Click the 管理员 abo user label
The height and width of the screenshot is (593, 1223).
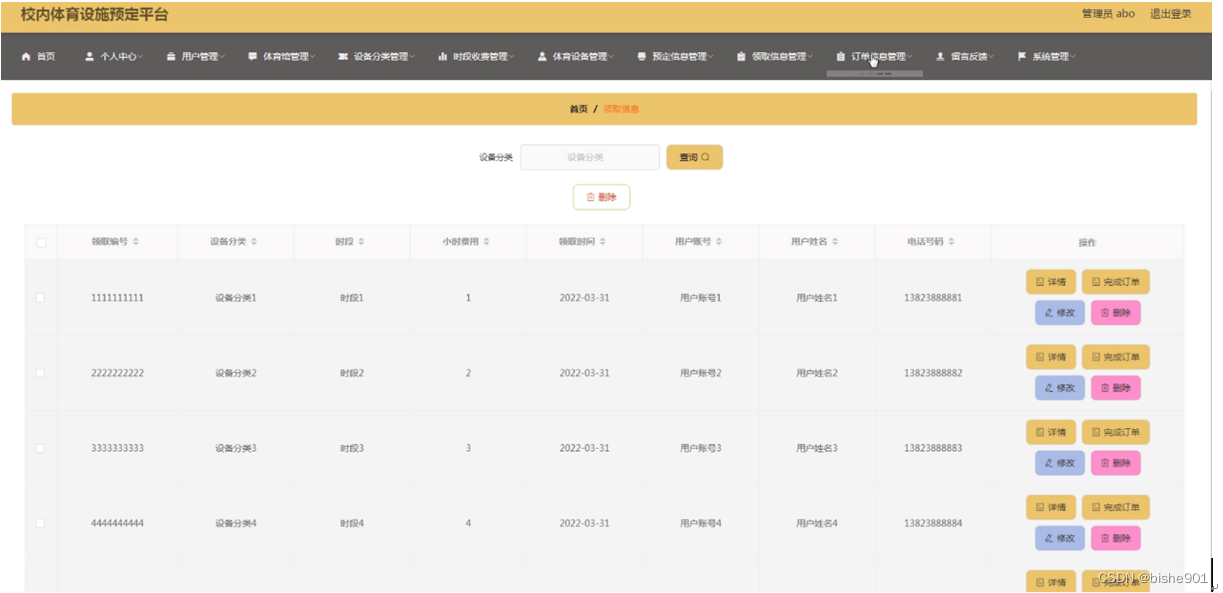1108,14
